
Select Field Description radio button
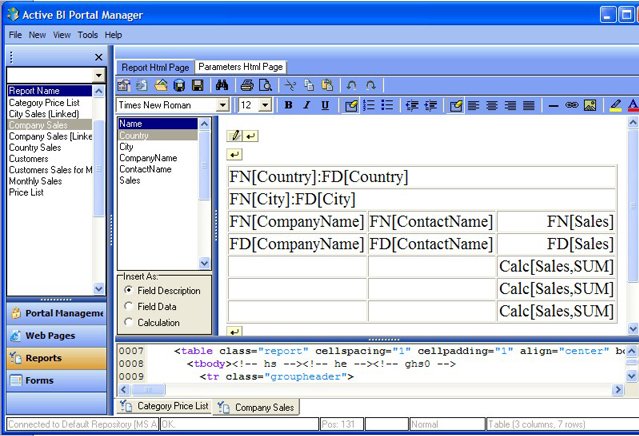(x=129, y=291)
